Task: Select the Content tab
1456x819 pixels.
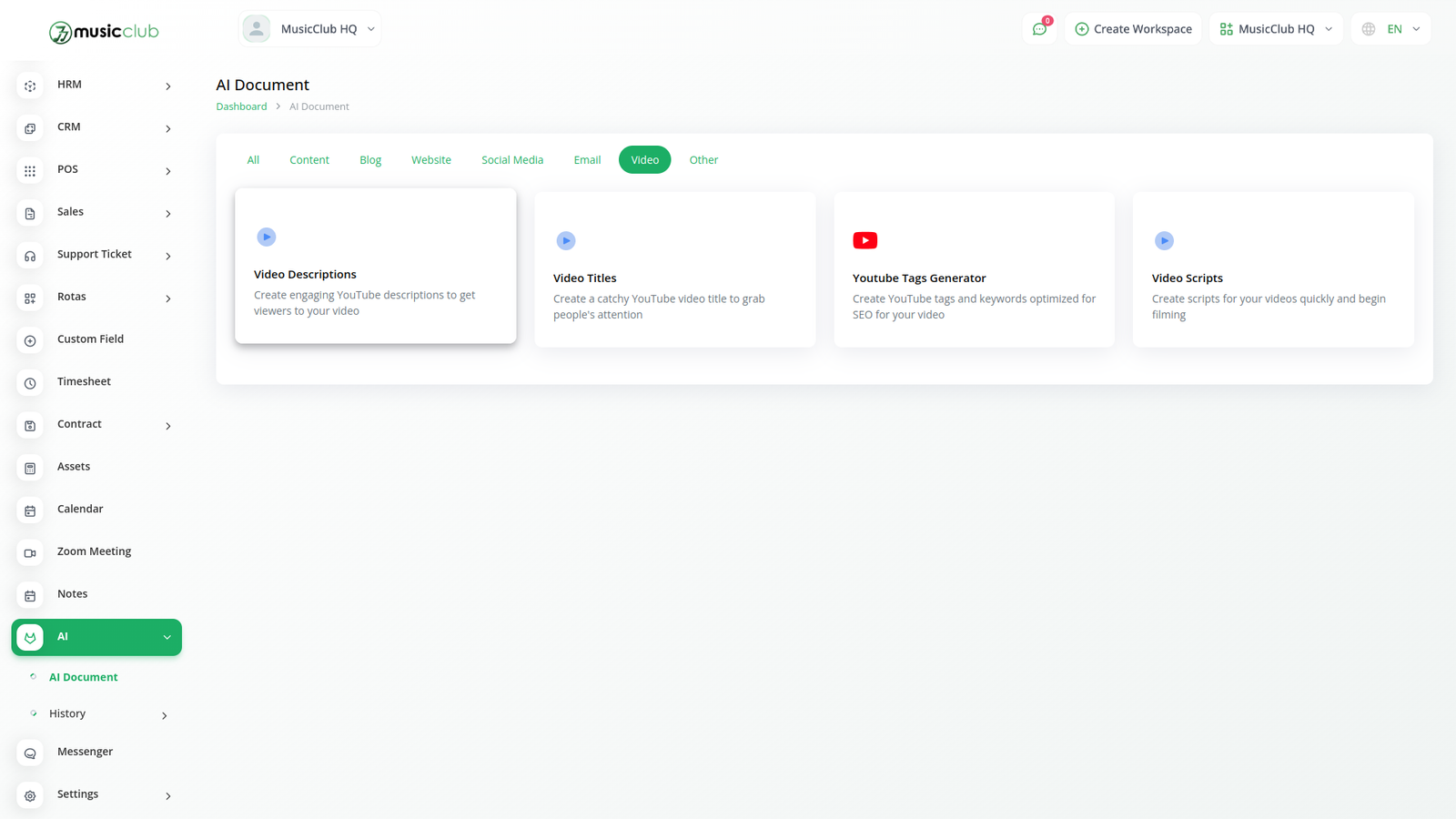Action: [x=309, y=160]
